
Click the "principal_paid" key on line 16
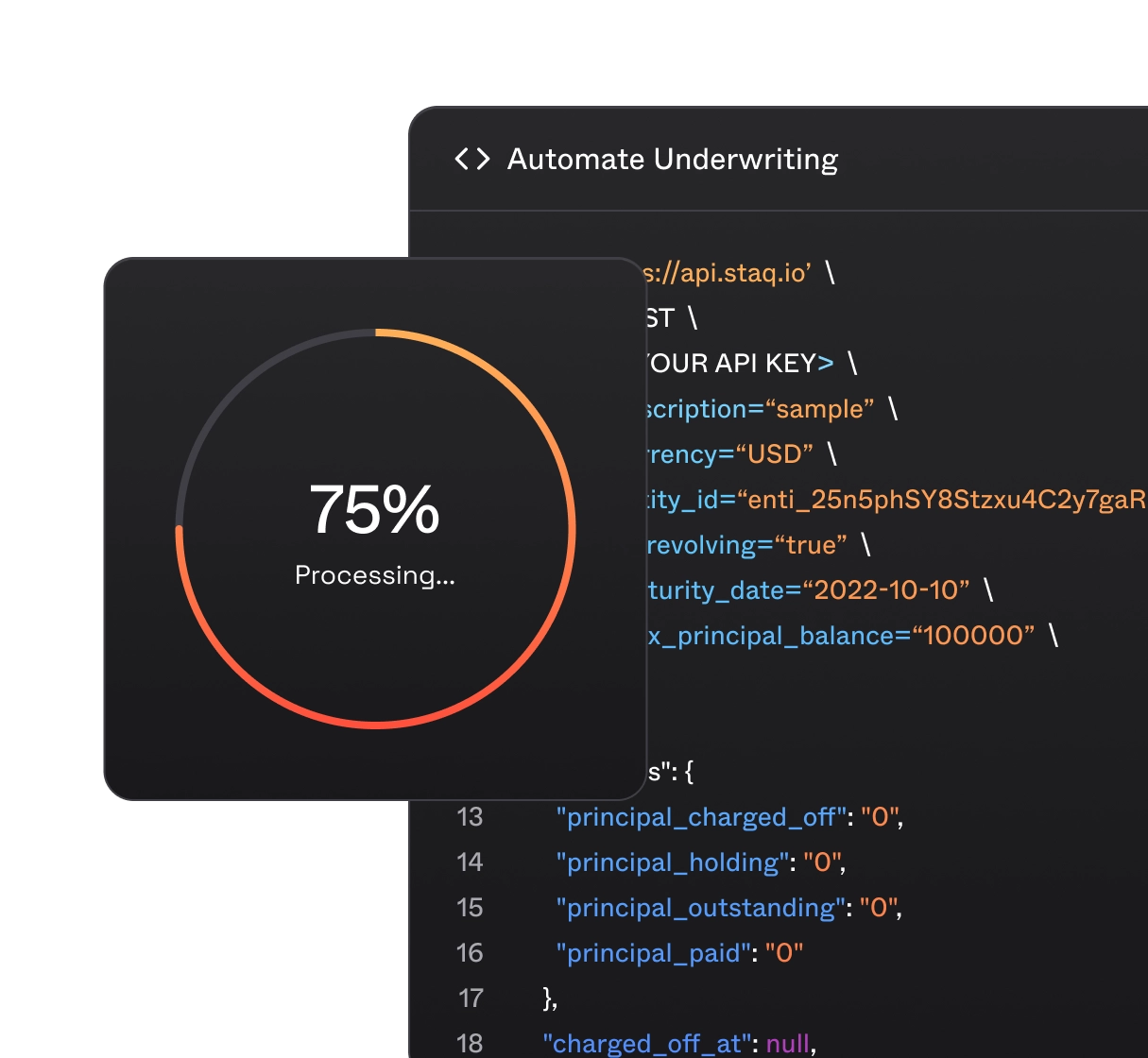[656, 953]
